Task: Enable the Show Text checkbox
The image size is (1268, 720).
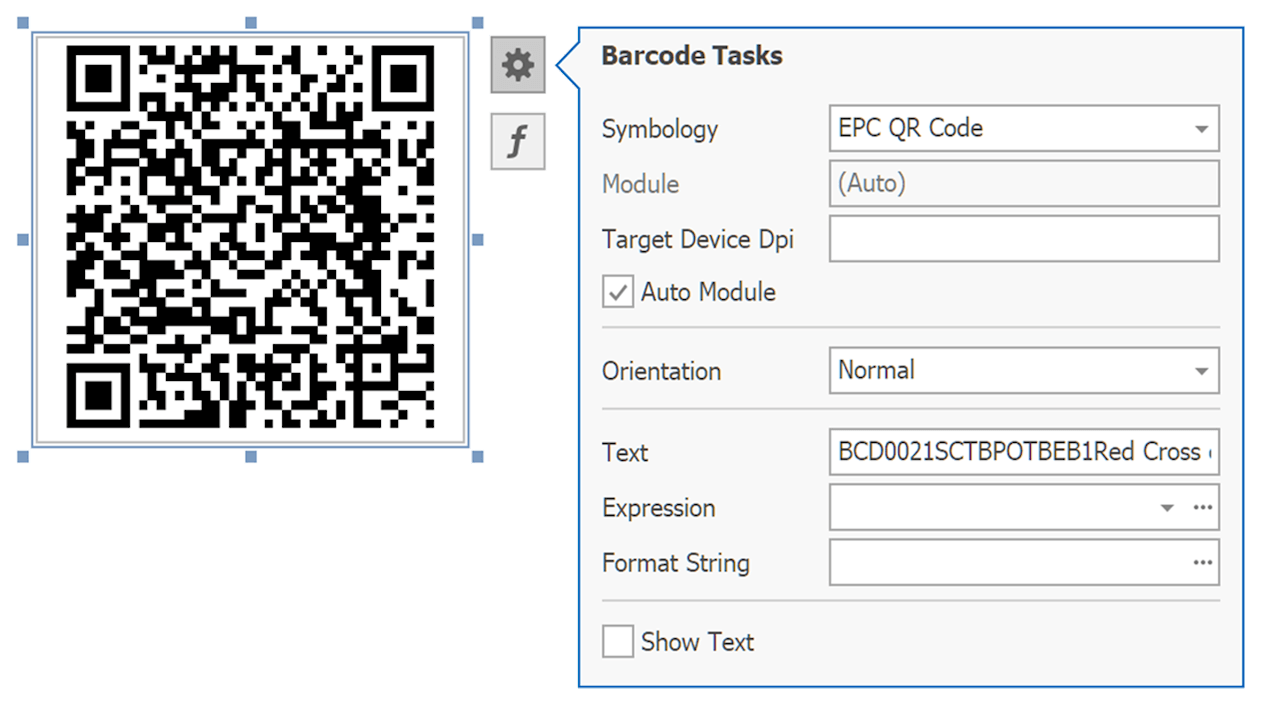Action: (x=618, y=642)
